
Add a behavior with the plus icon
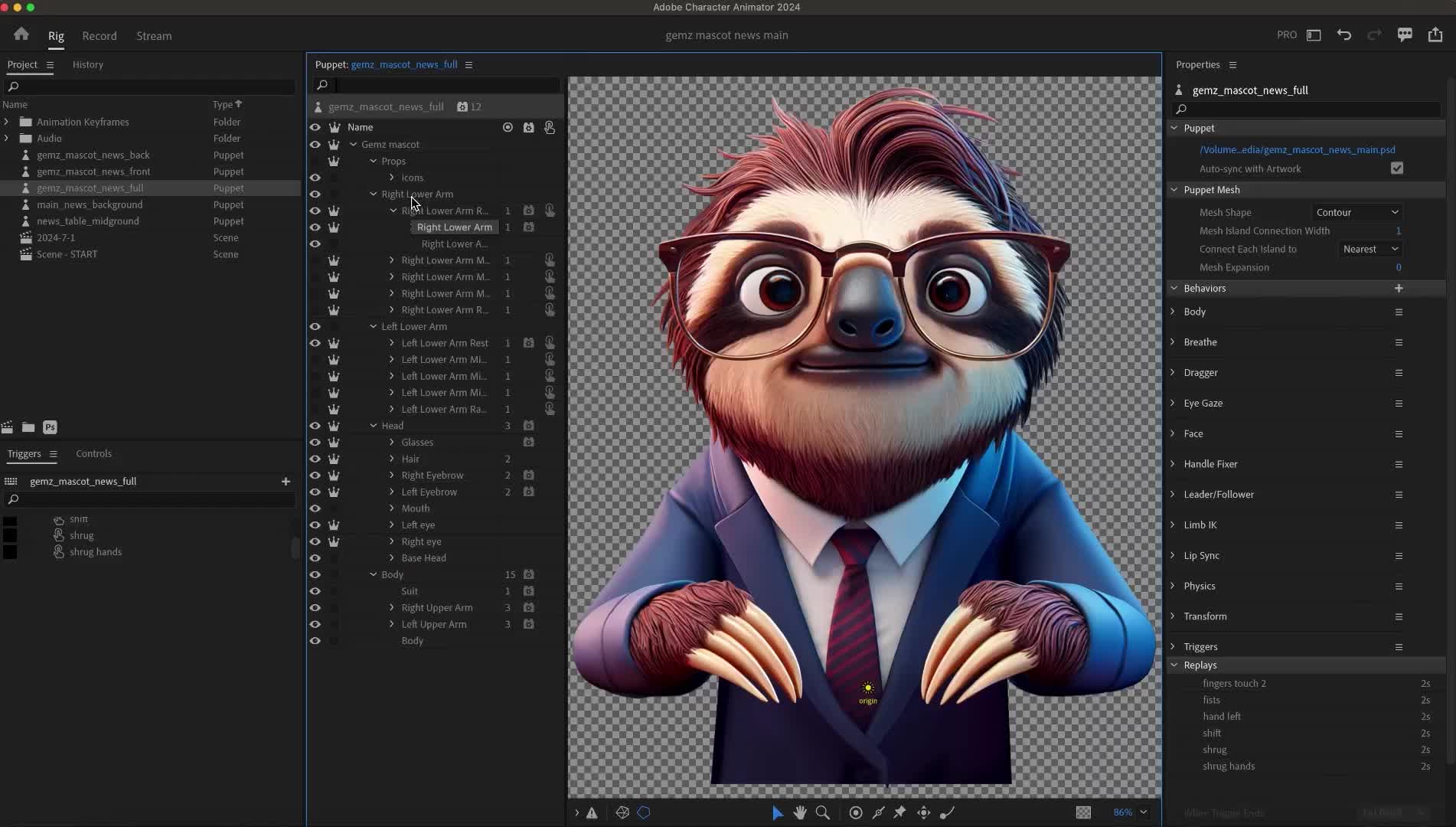tap(1399, 288)
